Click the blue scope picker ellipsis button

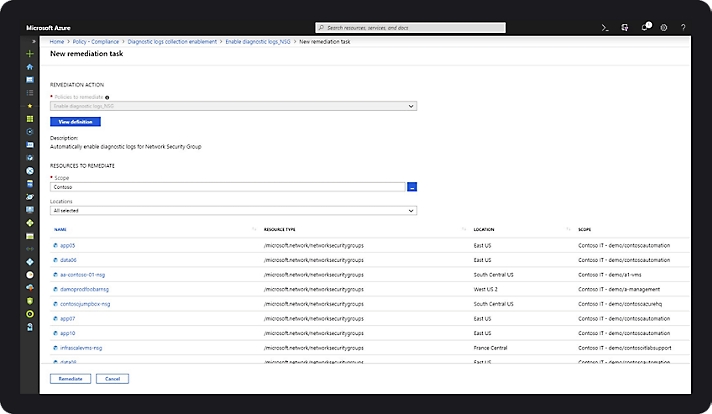(x=411, y=186)
